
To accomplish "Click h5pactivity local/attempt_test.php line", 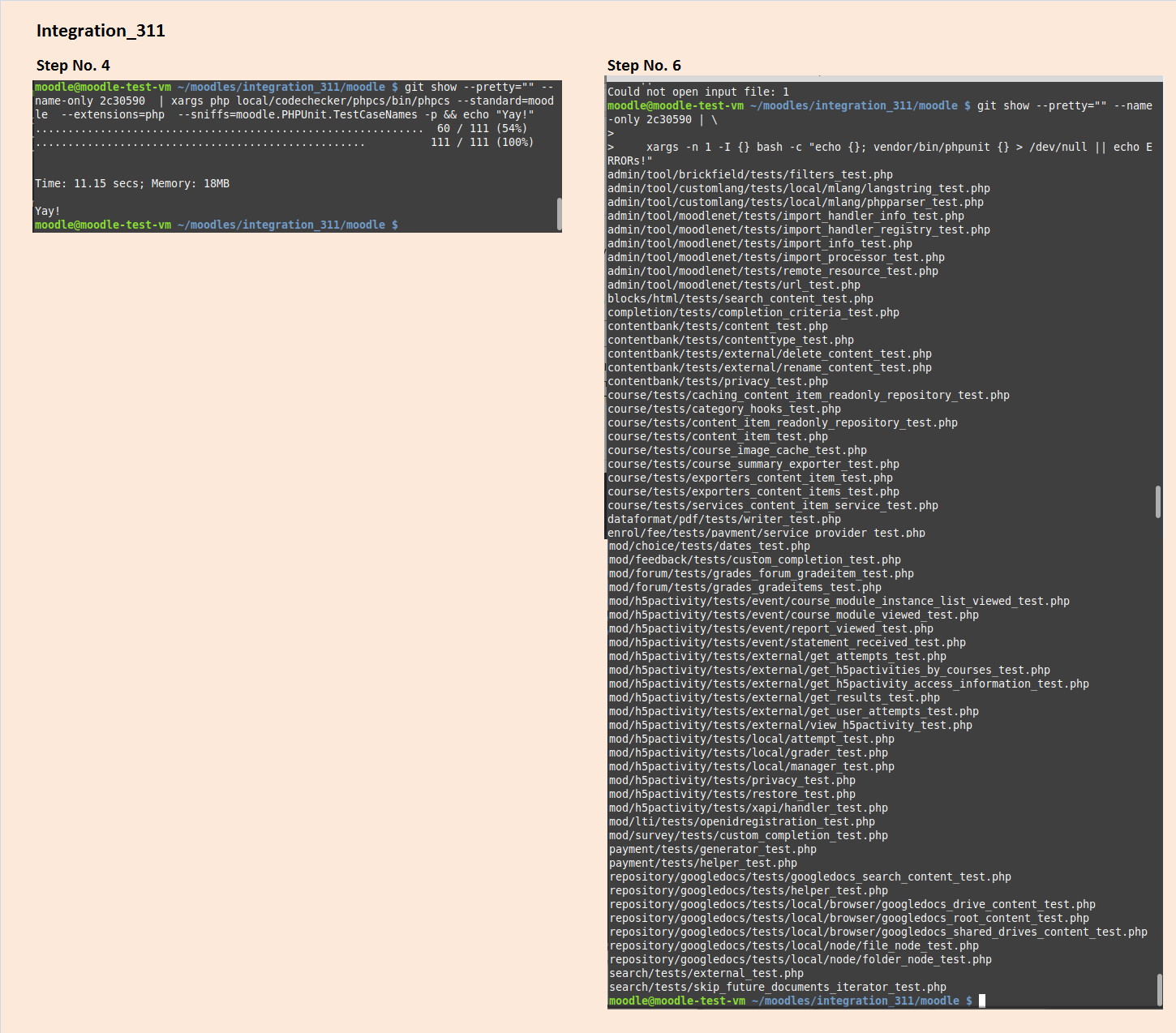I will point(752,739).
